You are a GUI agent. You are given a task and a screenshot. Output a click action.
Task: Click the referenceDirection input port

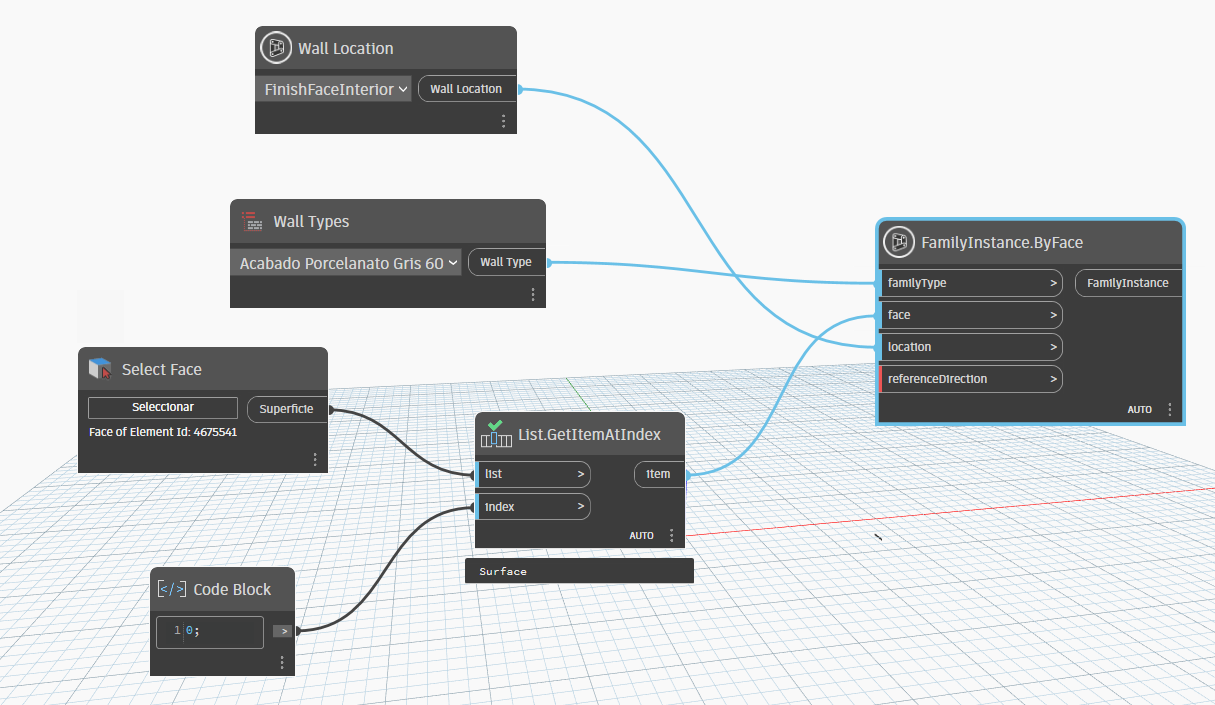click(x=970, y=379)
